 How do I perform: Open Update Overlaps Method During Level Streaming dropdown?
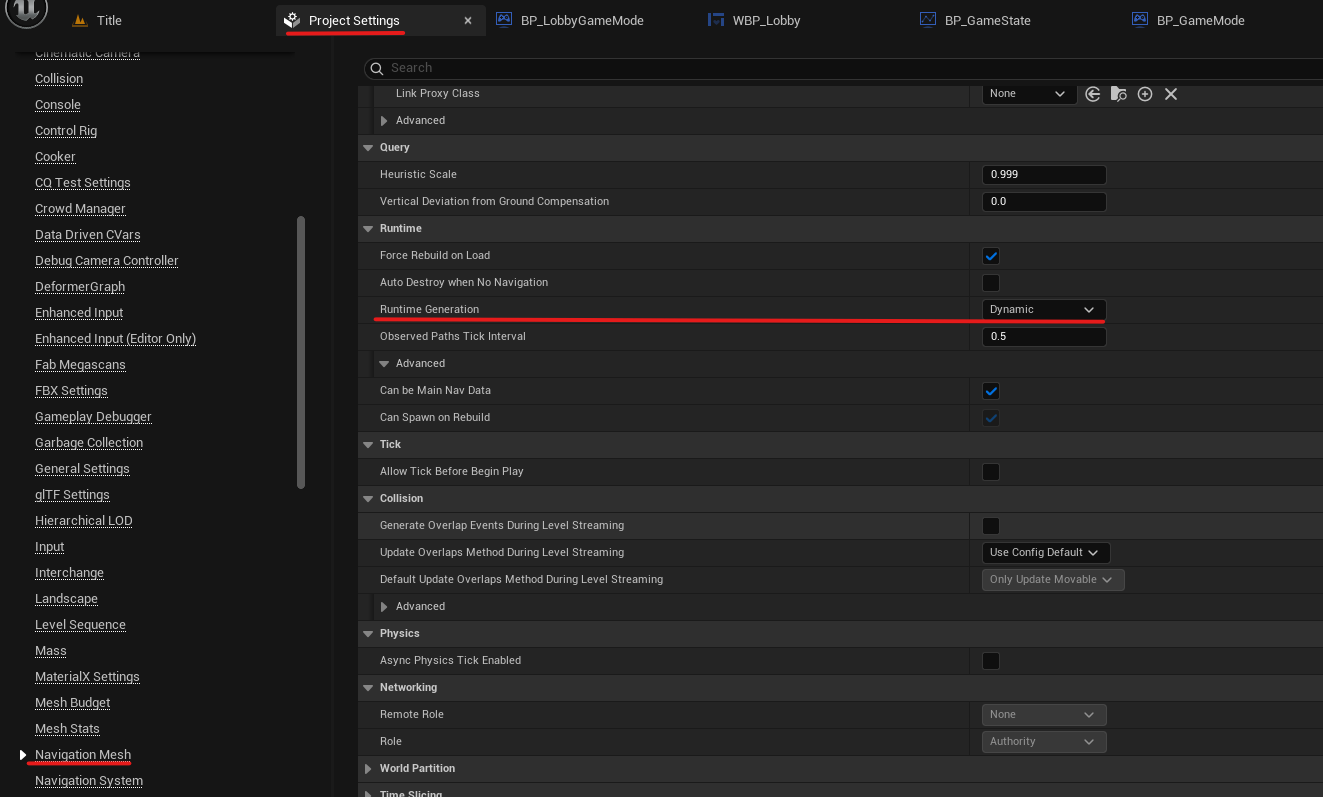[x=1046, y=553]
